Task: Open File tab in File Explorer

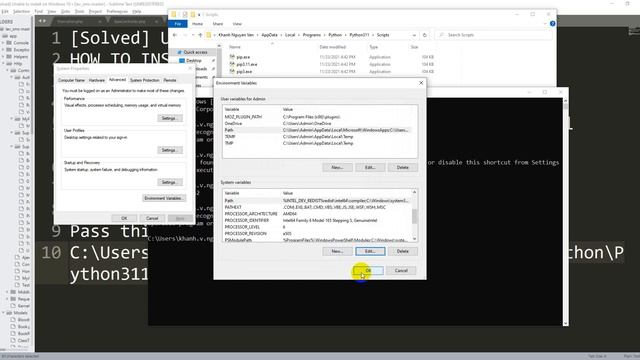Action: [x=178, y=24]
